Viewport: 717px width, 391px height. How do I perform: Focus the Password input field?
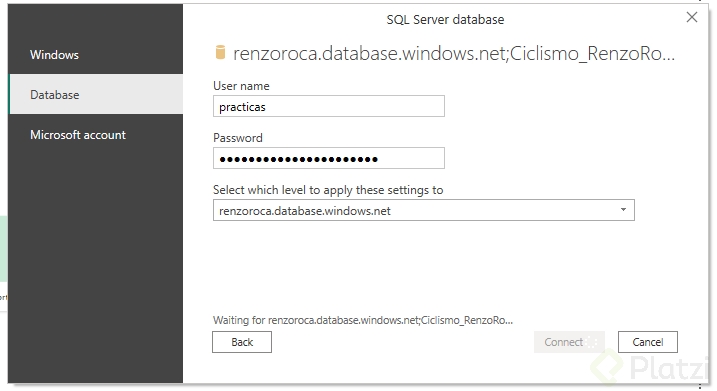[x=328, y=158]
